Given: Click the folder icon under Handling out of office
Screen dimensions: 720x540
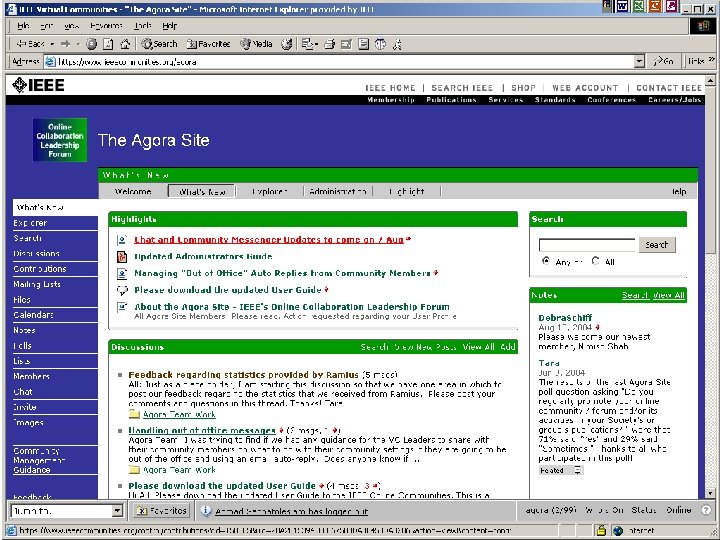Looking at the screenshot, I should click(x=134, y=469).
